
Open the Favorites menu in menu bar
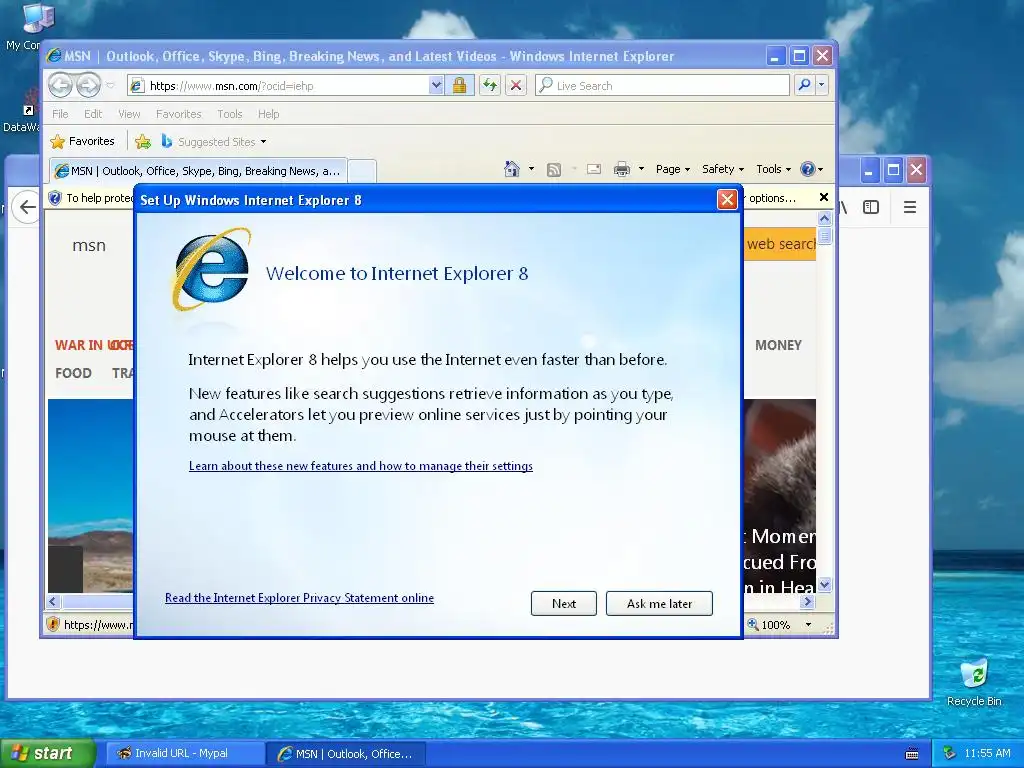178,114
